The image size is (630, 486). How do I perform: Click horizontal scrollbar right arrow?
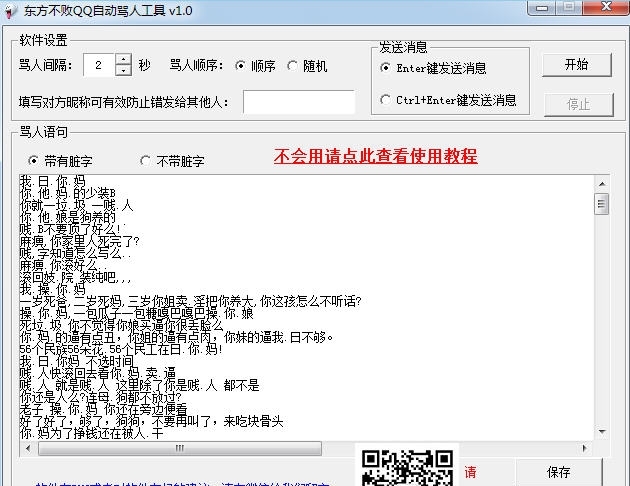585,448
